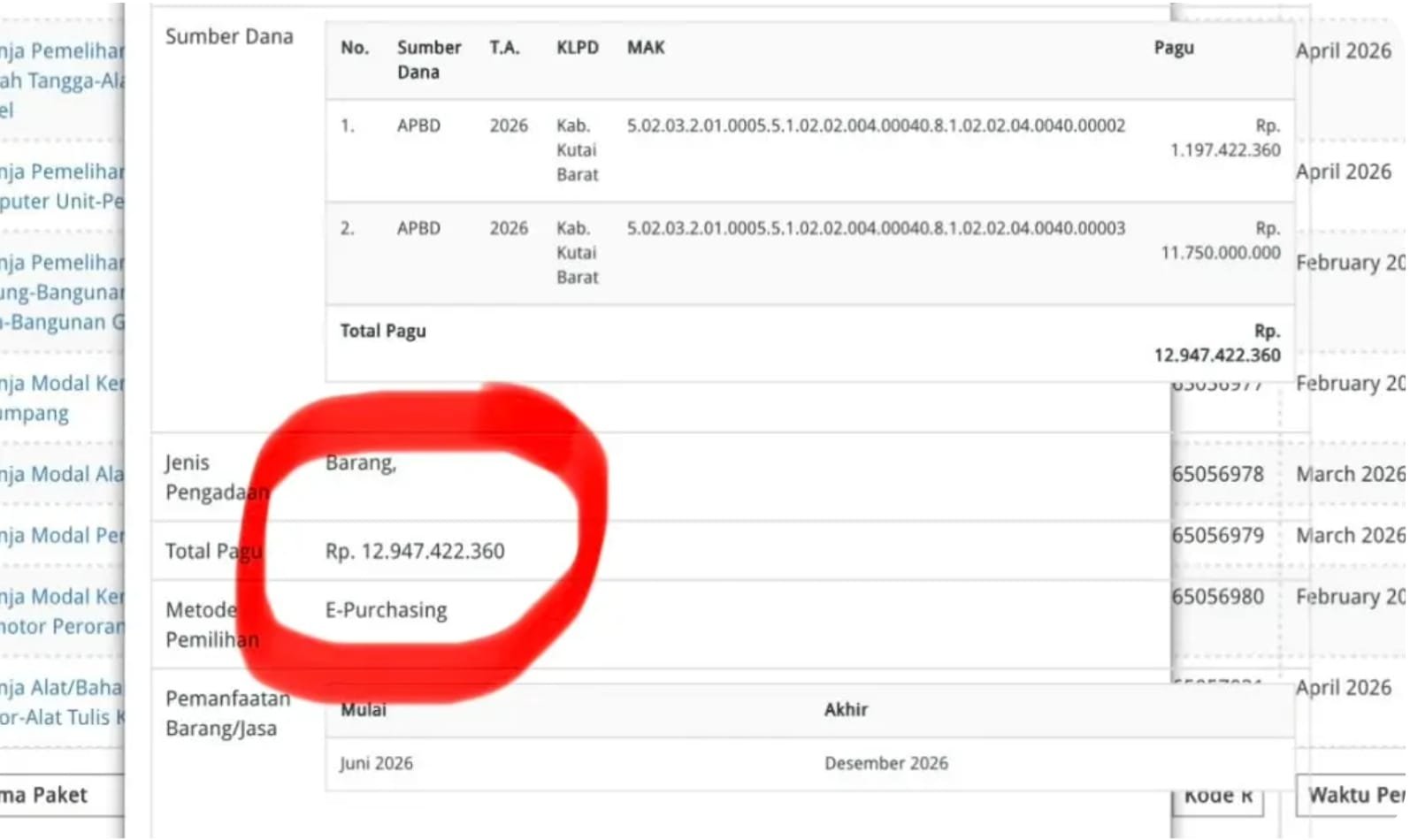Open the Alat Tulis package link
Image resolution: width=1410 pixels, height=840 pixels.
62,717
